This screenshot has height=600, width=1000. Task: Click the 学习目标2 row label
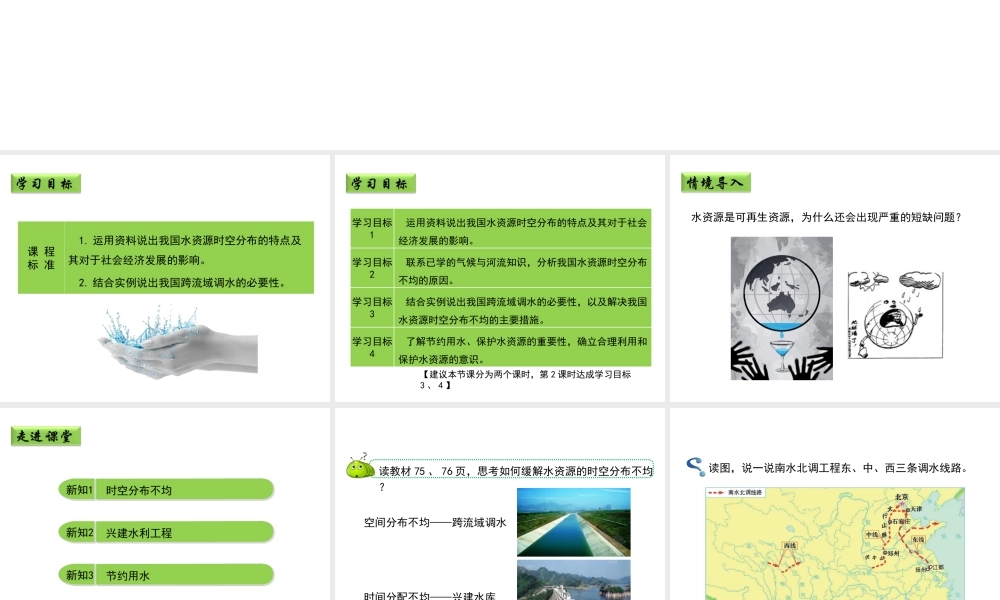click(372, 268)
